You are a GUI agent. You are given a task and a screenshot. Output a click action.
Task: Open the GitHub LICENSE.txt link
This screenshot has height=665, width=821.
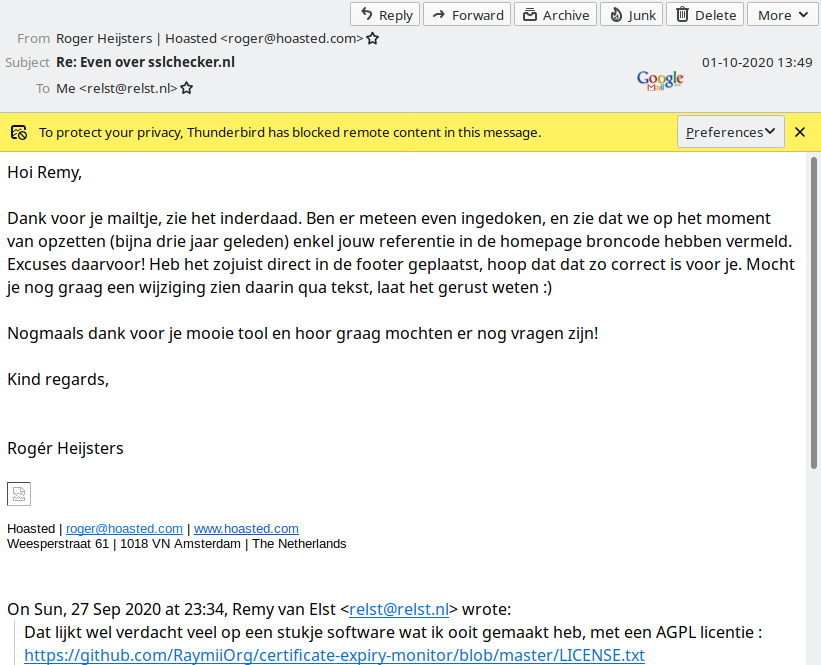(x=334, y=655)
